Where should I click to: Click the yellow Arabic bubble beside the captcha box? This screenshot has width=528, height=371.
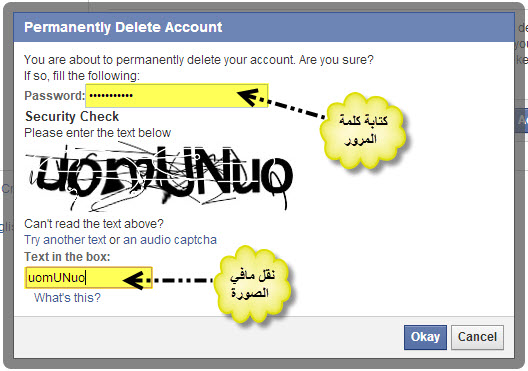(253, 284)
